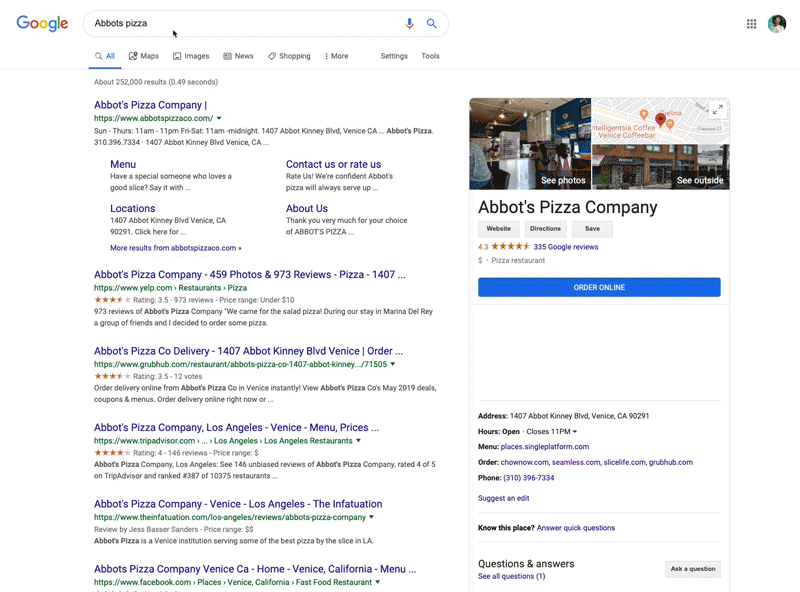Open the Google apps grid
The width and height of the screenshot is (800, 592).
(x=751, y=24)
